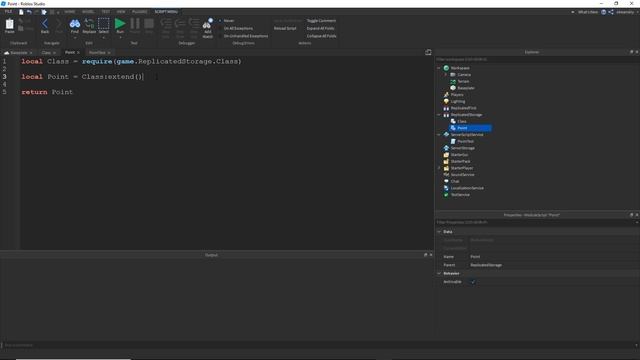
Task: Switch to the PLUGINS ribbon tab
Action: [x=139, y=12]
